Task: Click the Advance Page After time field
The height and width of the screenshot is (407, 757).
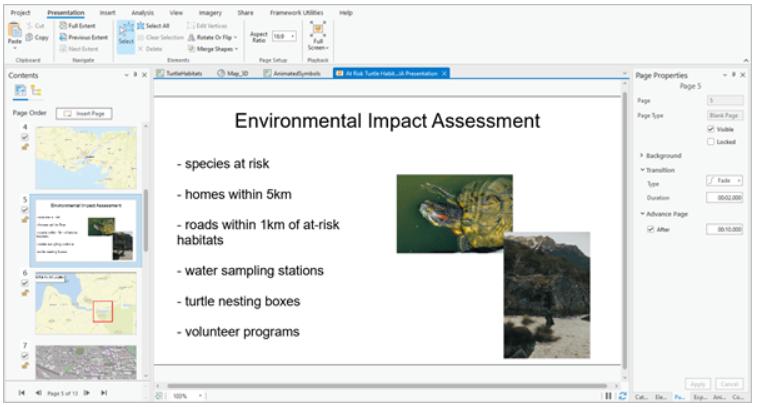Action: [x=725, y=229]
